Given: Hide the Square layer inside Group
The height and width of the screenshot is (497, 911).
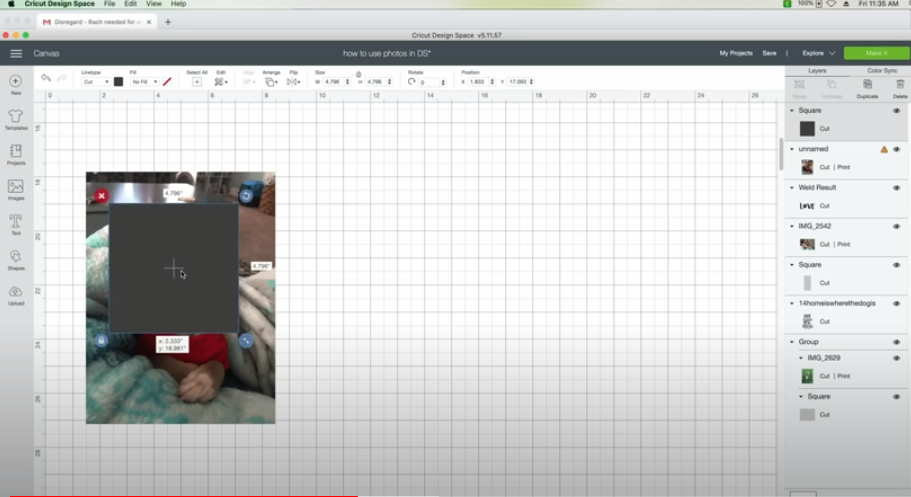Looking at the screenshot, I should click(896, 396).
